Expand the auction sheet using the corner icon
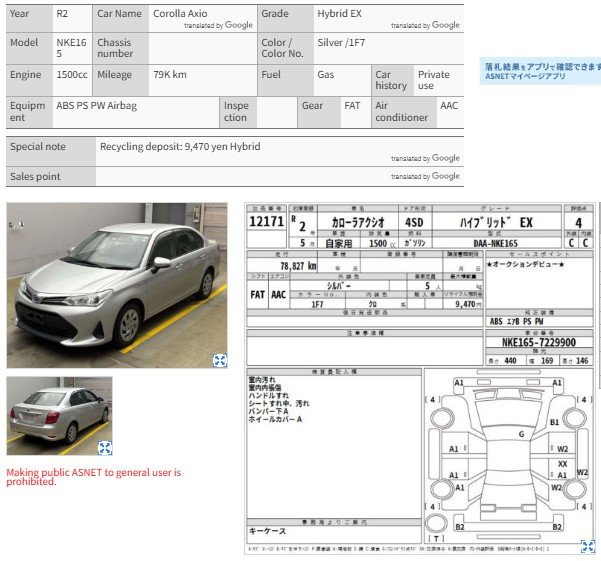This screenshot has height=561, width=601. click(x=588, y=545)
